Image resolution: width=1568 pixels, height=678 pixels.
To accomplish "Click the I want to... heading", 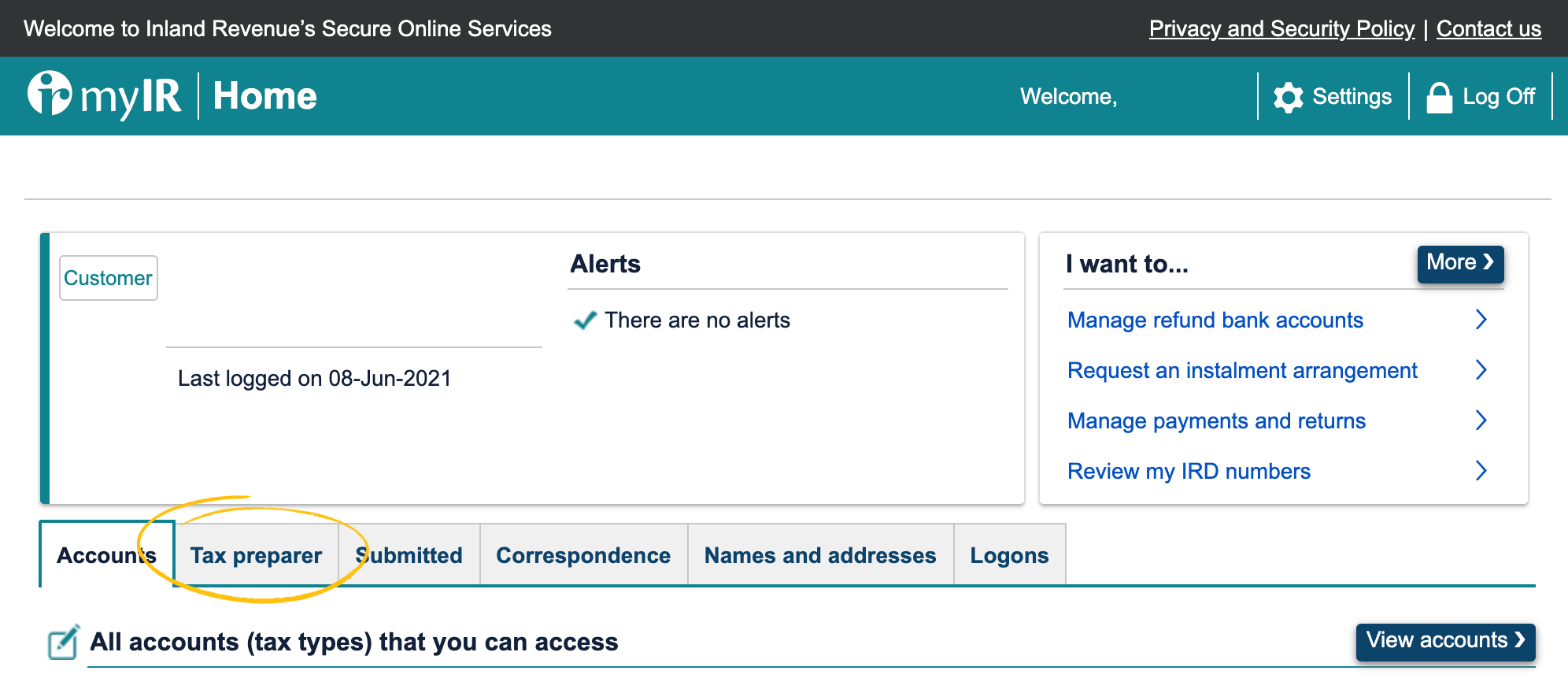I will 1127,264.
